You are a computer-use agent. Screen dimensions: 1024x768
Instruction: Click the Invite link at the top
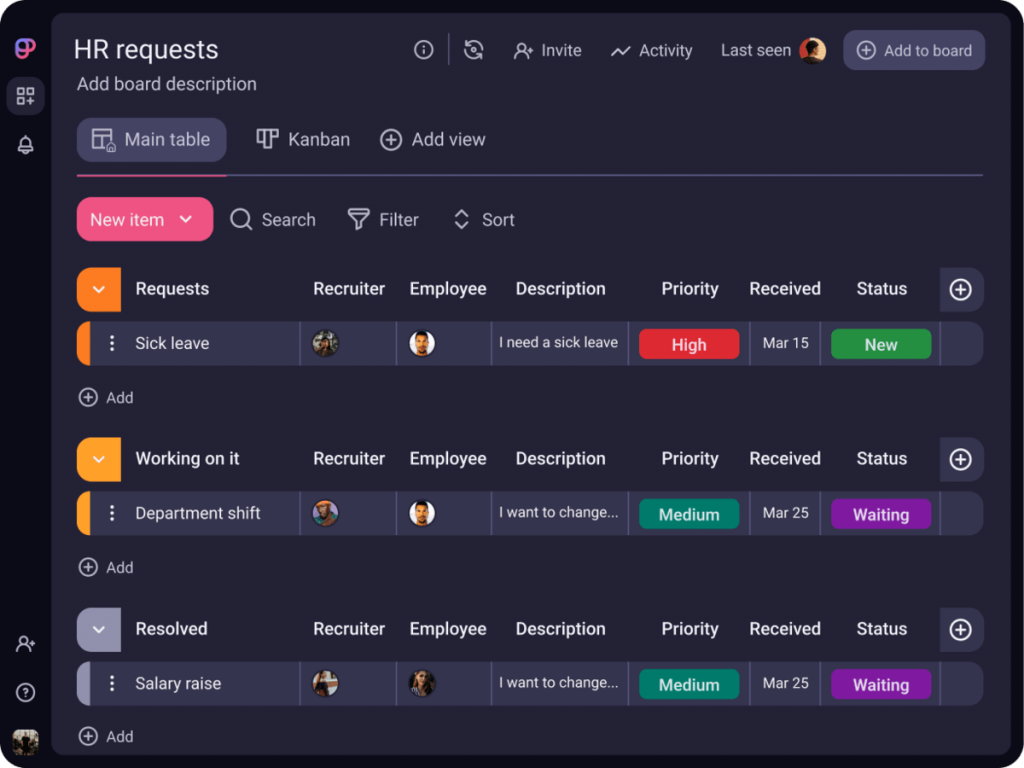(x=548, y=50)
